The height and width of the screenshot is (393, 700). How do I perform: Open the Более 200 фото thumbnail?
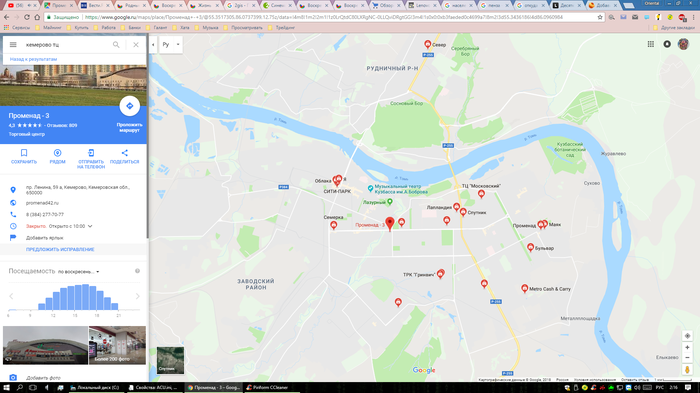117,345
